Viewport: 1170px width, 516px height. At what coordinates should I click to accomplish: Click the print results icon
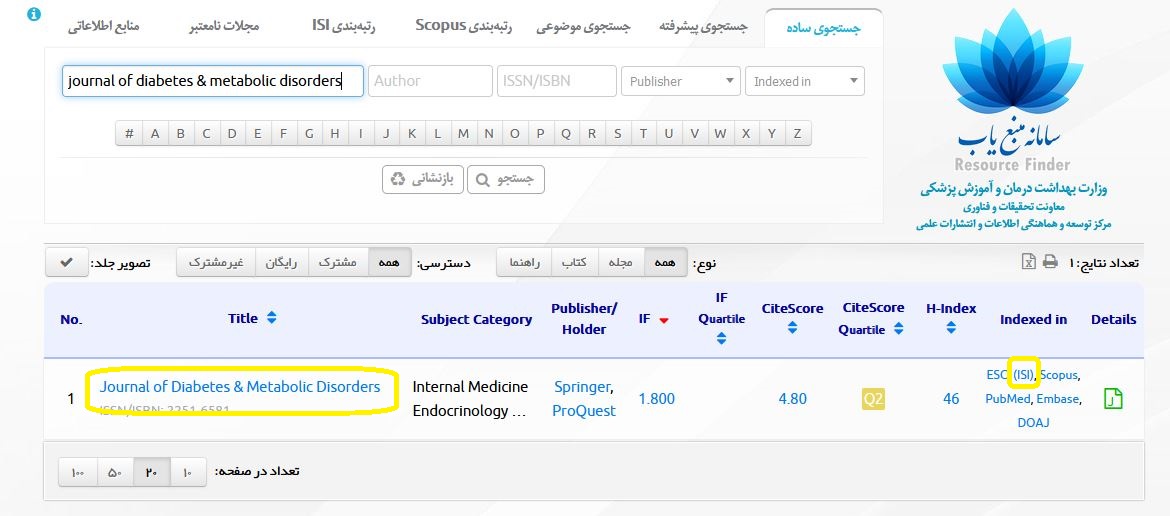[1049, 262]
